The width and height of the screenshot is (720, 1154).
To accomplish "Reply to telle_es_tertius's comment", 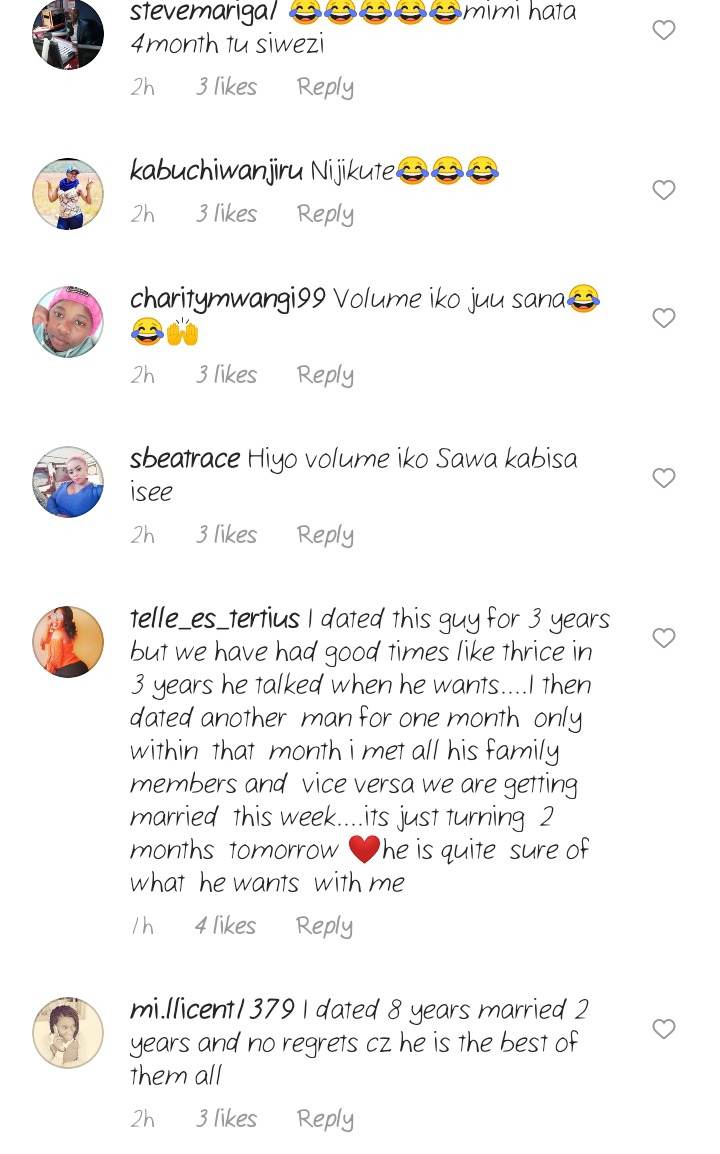I will 324,926.
